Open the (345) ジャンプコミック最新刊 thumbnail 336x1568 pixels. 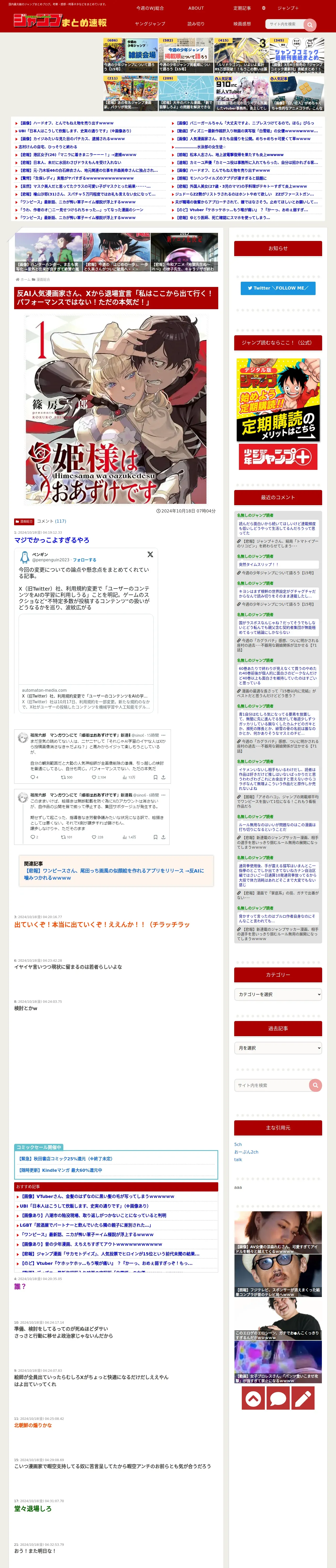[x=297, y=55]
